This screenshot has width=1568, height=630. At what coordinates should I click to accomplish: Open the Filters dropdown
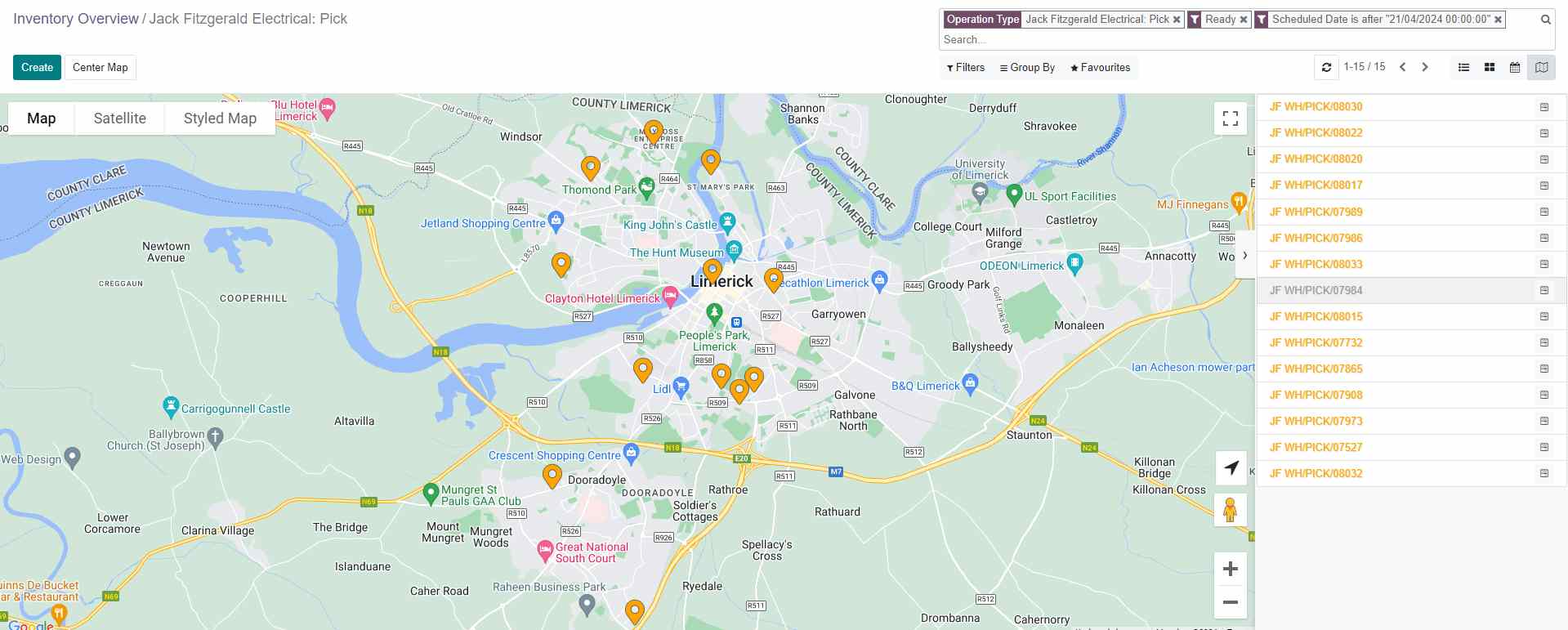pos(966,68)
